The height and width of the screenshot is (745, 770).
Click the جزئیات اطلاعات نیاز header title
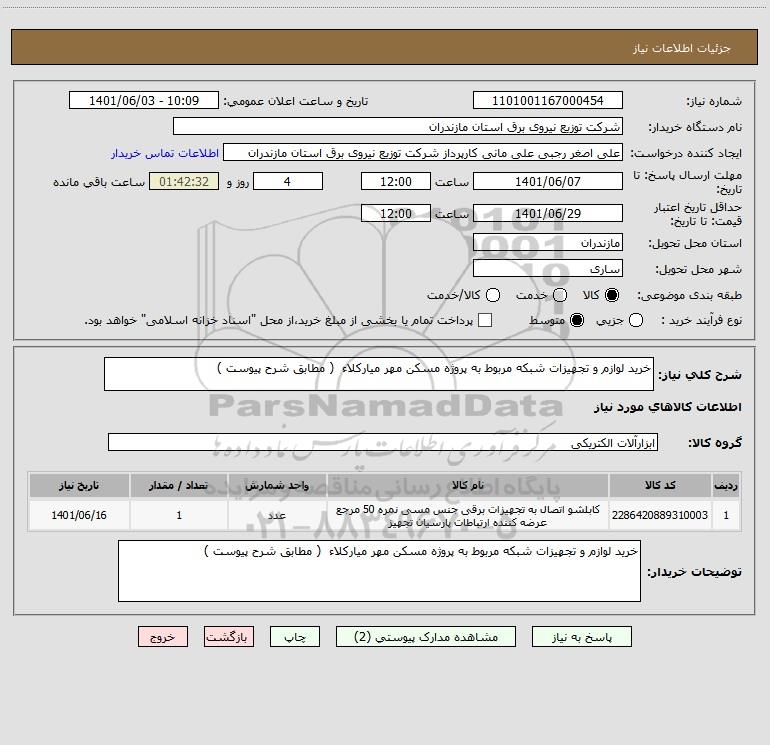pos(681,48)
